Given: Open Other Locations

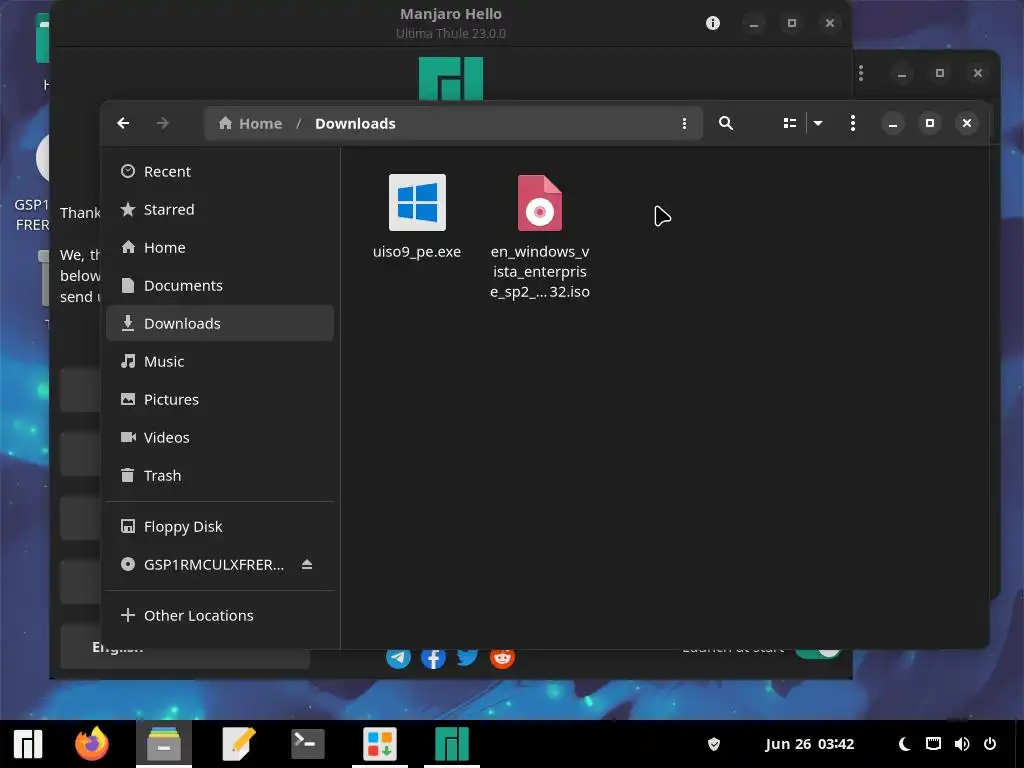Looking at the screenshot, I should click(x=219, y=615).
